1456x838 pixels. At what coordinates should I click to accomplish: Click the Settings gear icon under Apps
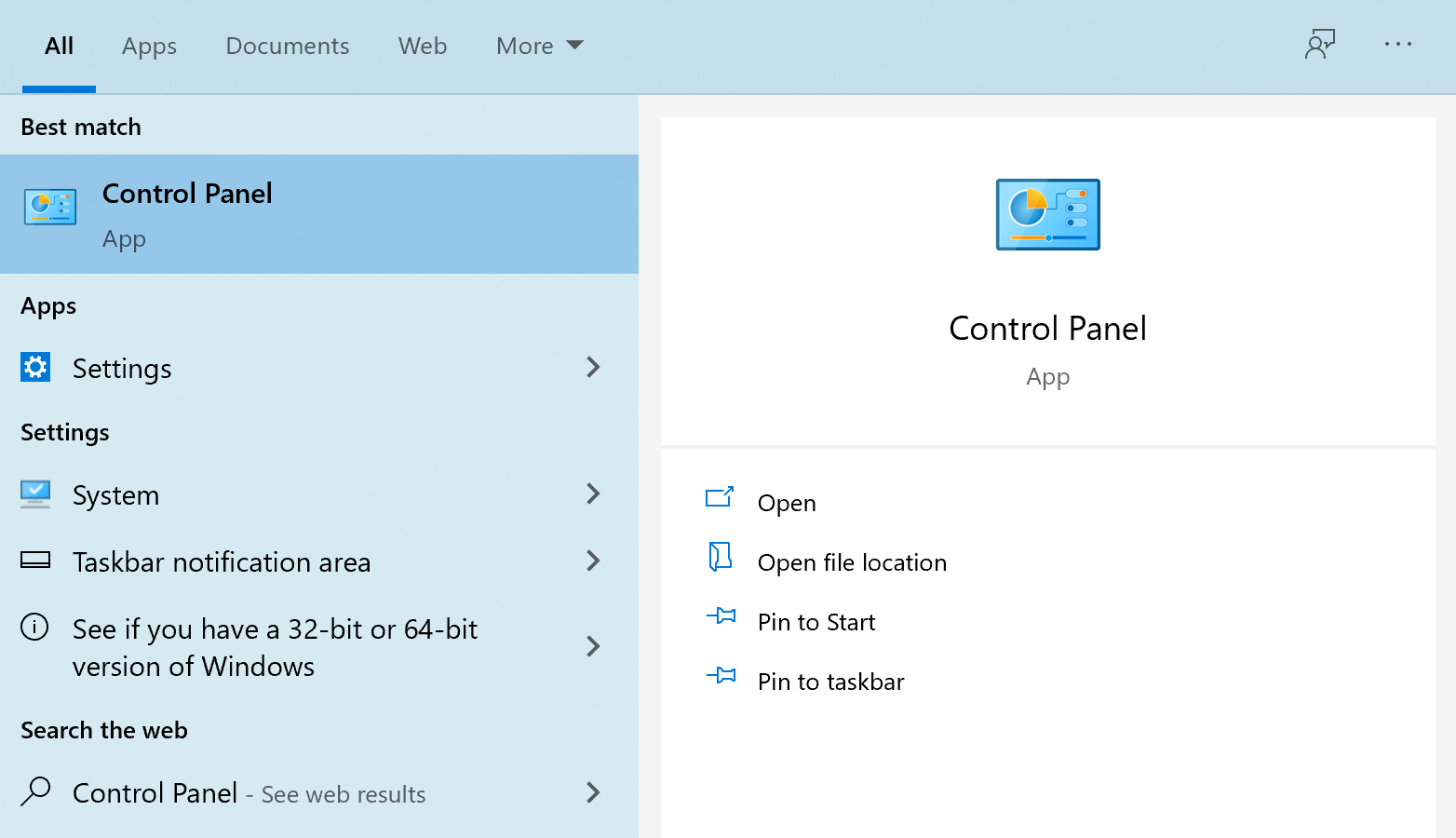pyautogui.click(x=35, y=368)
